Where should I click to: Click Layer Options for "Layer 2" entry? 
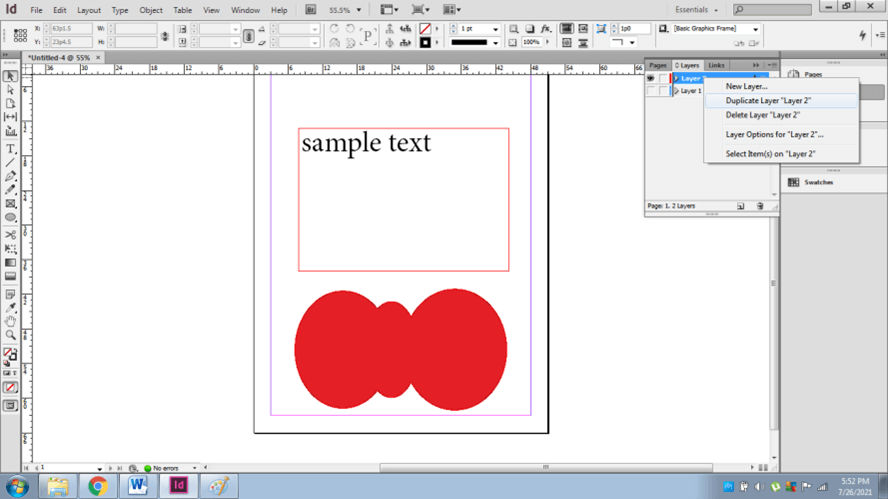point(774,134)
